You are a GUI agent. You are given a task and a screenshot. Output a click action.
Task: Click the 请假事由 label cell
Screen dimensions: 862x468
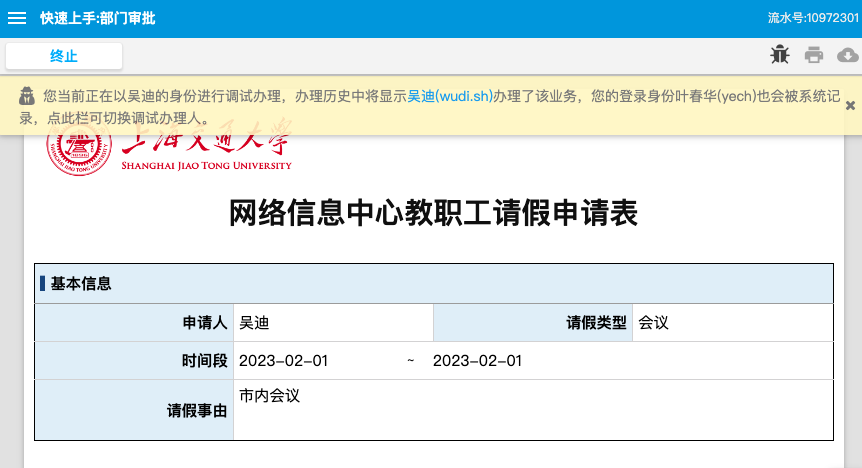[x=134, y=410]
